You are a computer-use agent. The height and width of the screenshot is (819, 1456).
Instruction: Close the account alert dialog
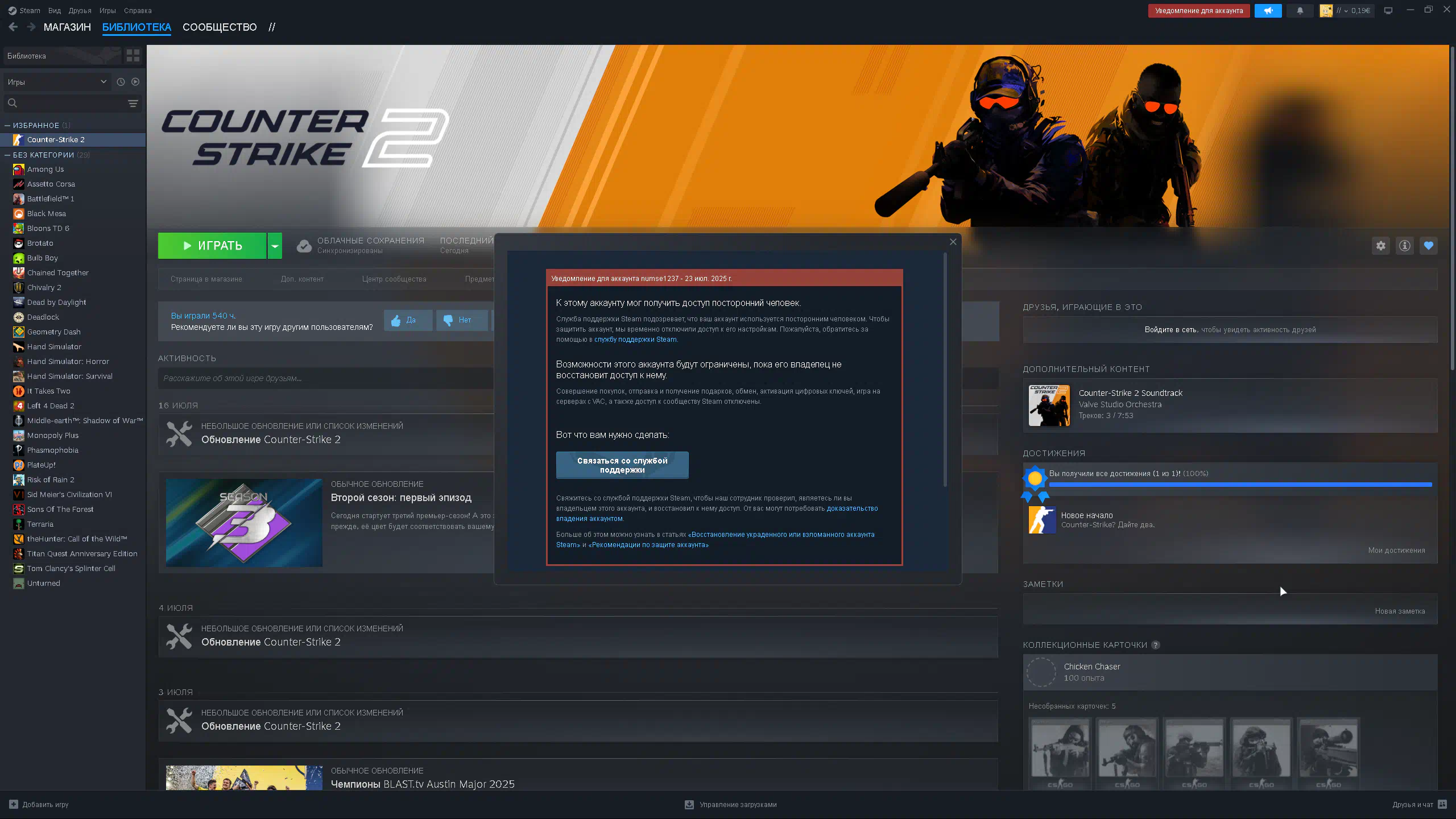(953, 242)
